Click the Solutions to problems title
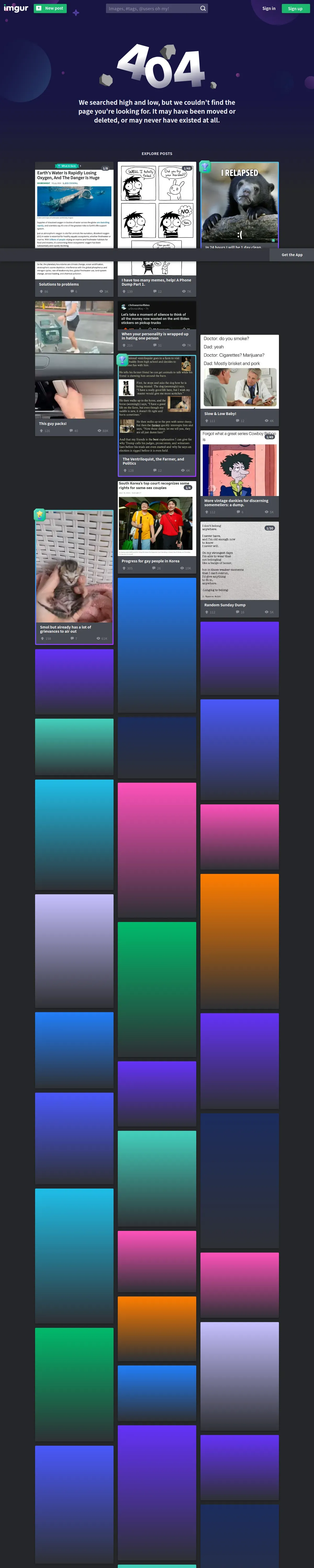 (x=59, y=284)
